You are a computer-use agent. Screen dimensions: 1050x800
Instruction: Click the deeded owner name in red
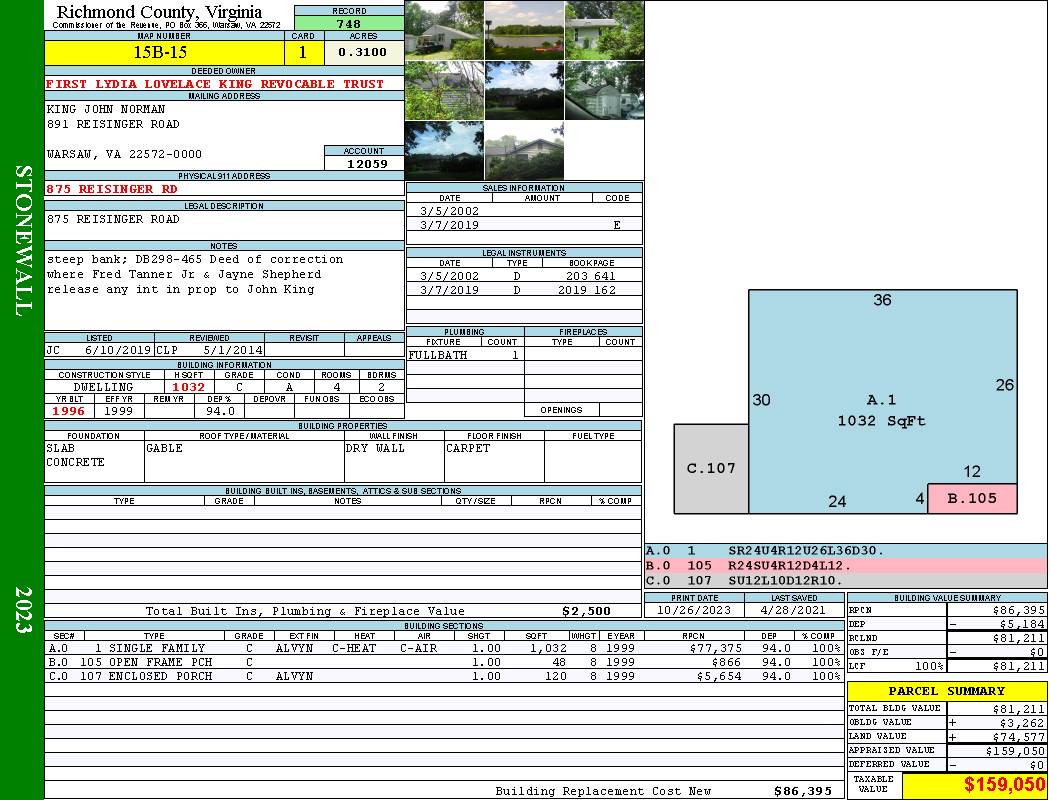pyautogui.click(x=215, y=84)
